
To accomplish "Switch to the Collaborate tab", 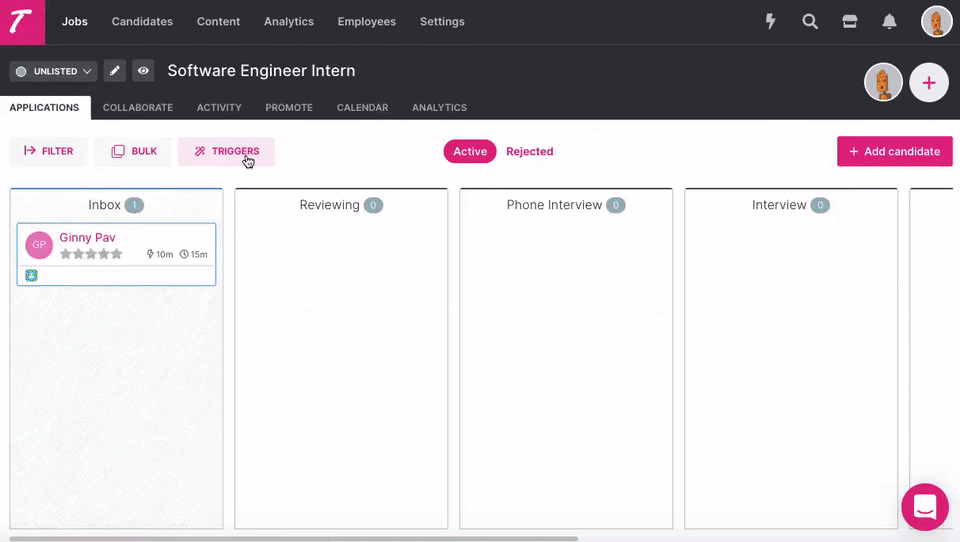I will click(x=138, y=107).
